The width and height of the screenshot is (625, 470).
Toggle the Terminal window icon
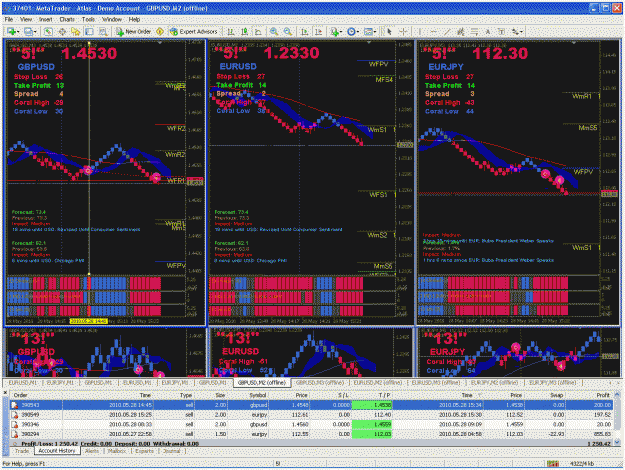tap(89, 31)
